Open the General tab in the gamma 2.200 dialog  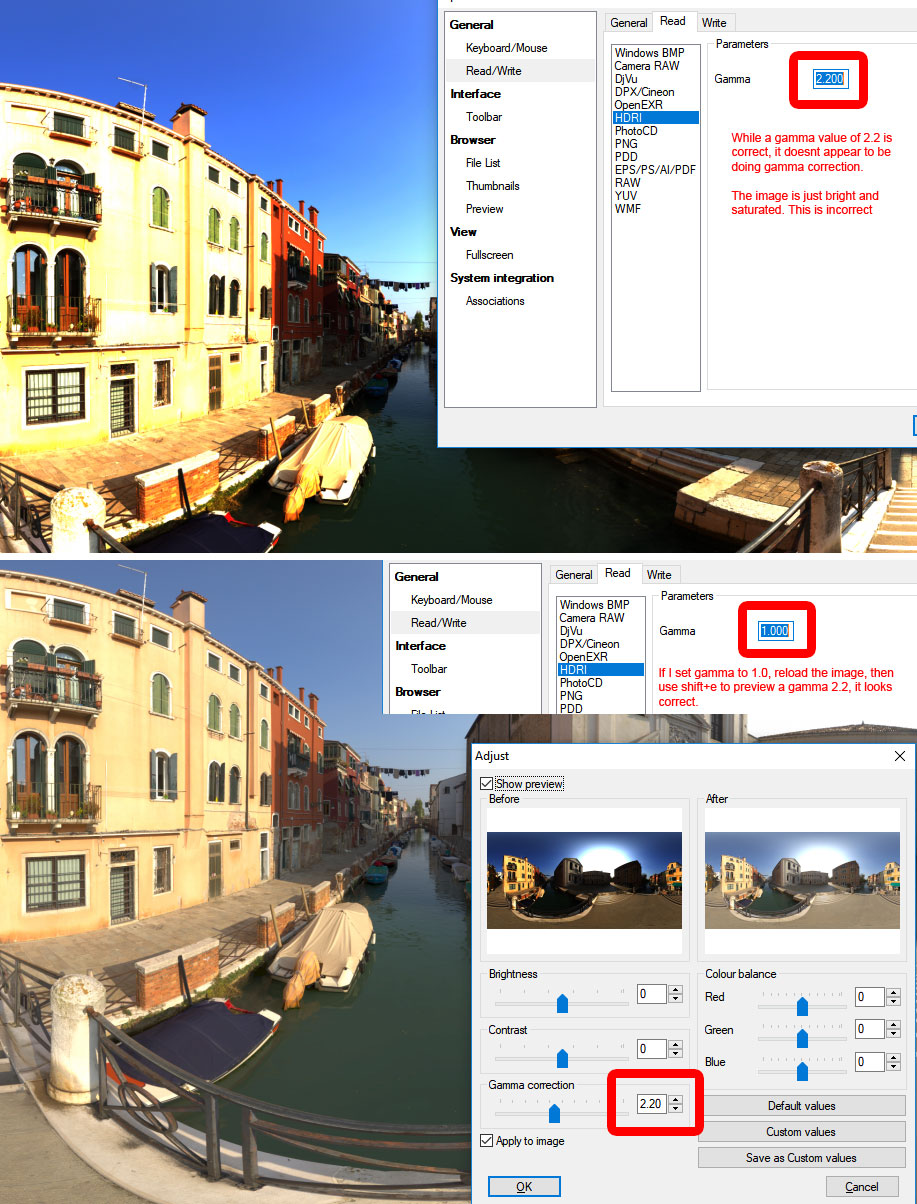pyautogui.click(x=629, y=22)
